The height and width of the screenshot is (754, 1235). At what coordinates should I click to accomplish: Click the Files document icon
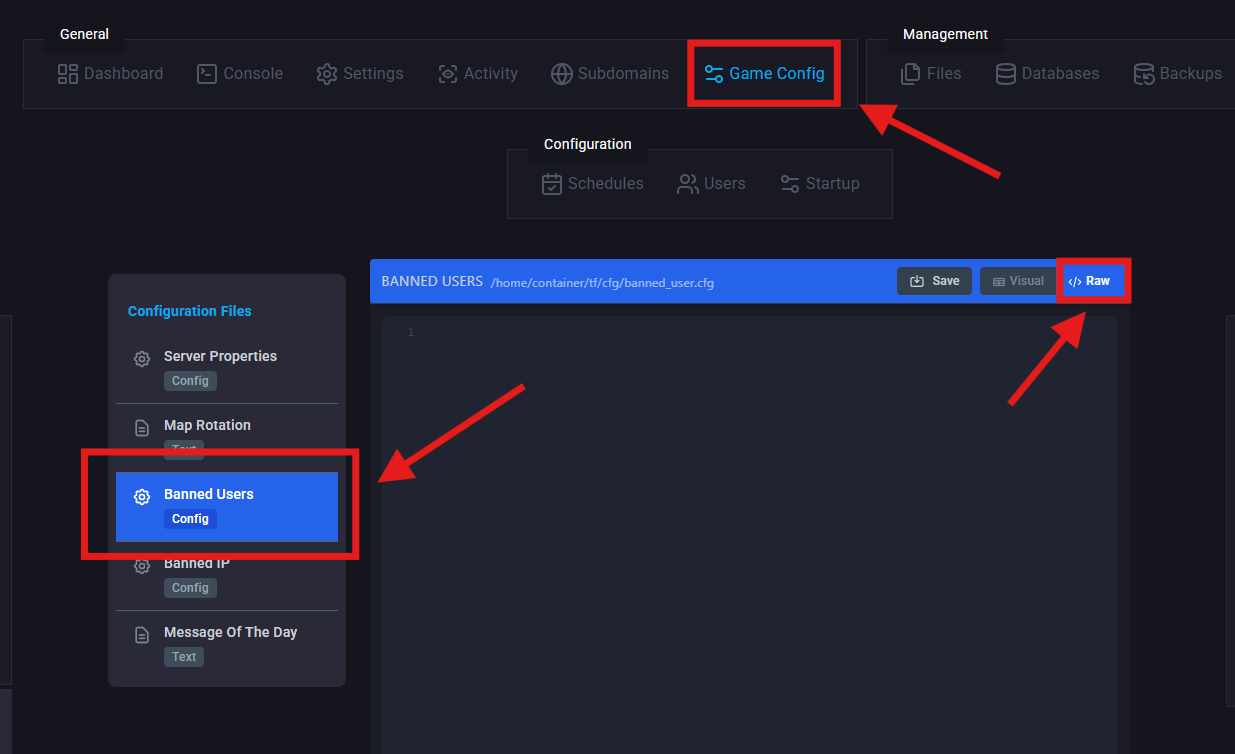pos(910,73)
